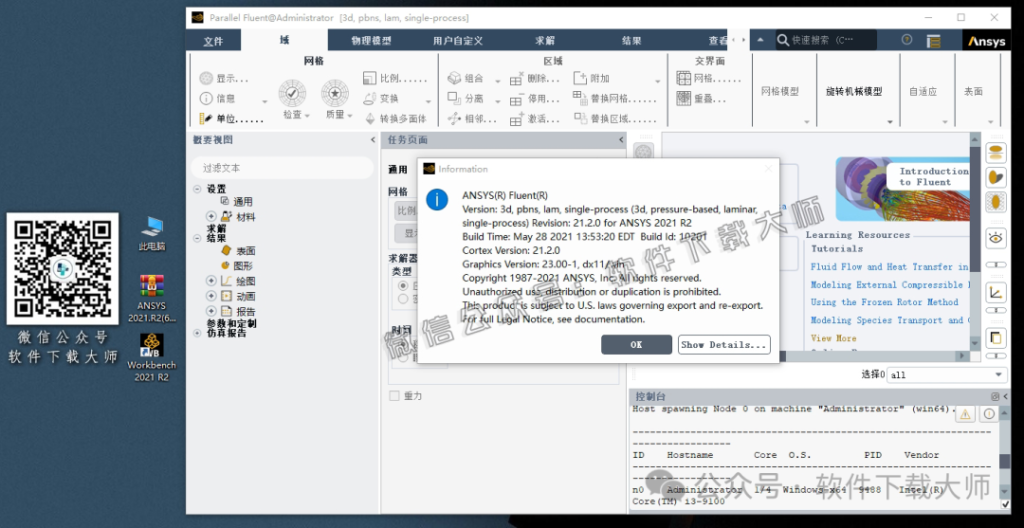Viewport: 1024px width, 528px height.
Task: Click the 交界面 网格 interface mesh icon
Action: (x=684, y=78)
